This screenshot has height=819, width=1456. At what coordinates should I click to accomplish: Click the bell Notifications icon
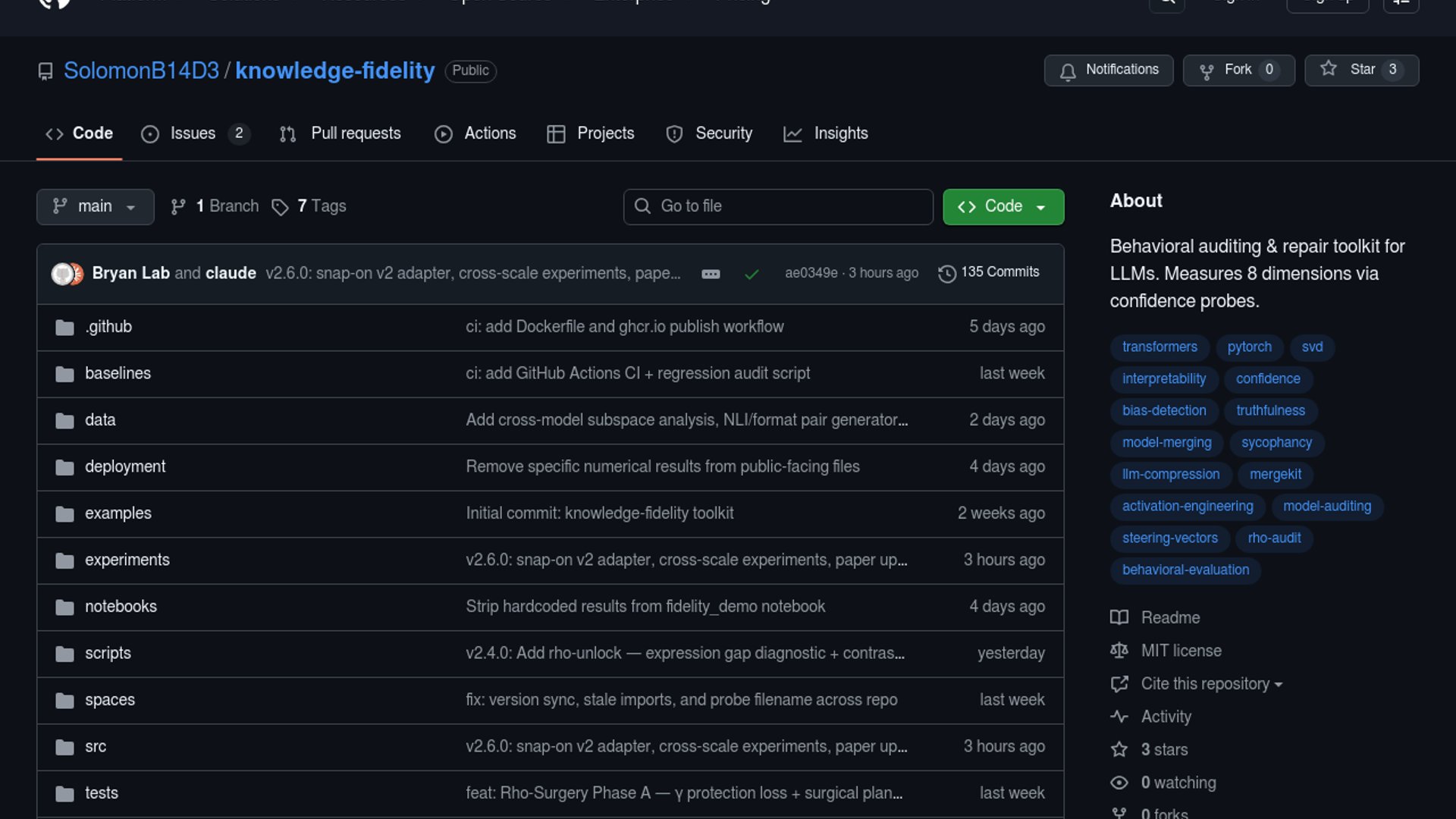(x=1068, y=71)
